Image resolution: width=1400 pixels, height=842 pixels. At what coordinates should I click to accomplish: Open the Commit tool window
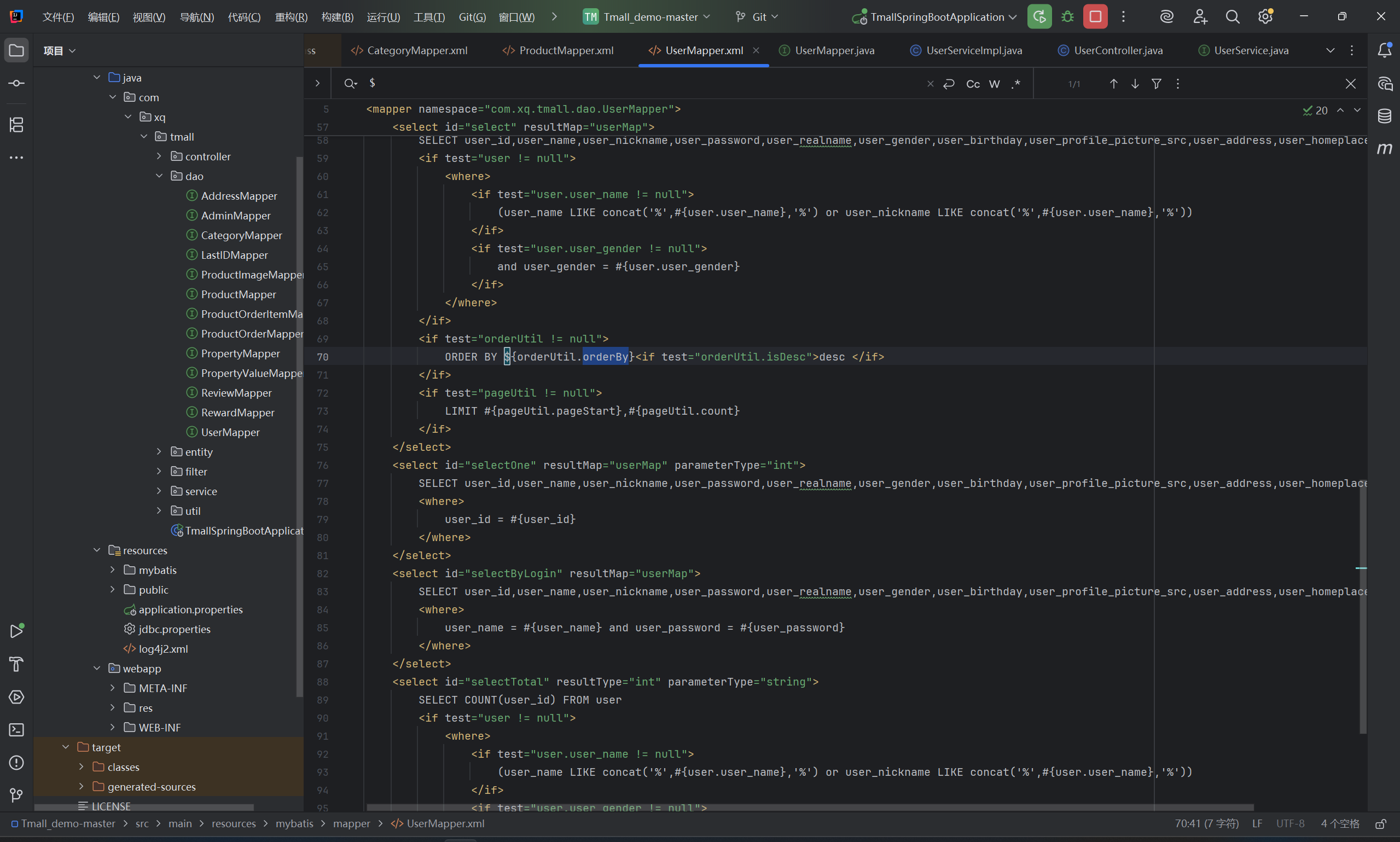(x=16, y=83)
